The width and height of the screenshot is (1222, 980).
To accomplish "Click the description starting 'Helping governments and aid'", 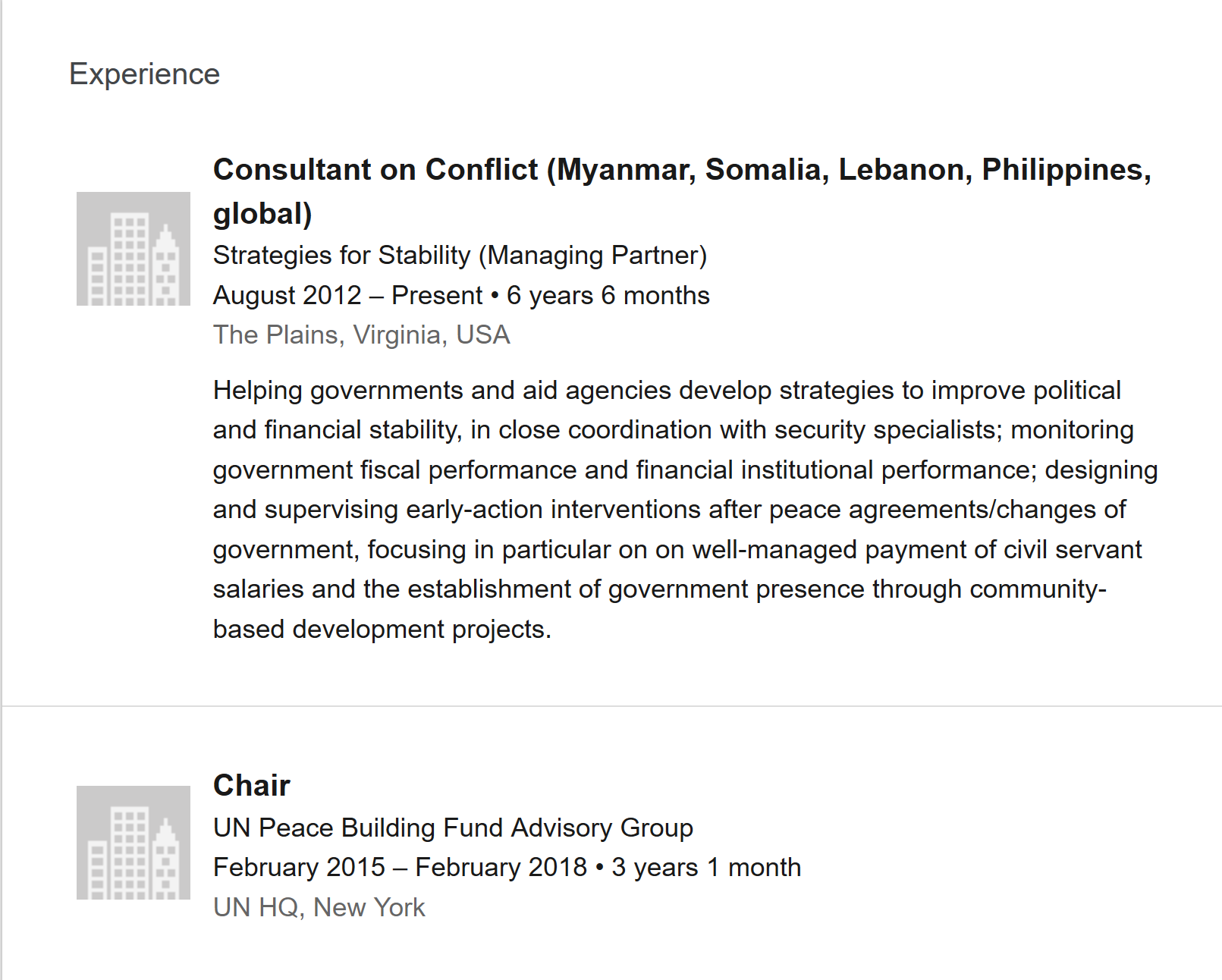I will pos(685,509).
